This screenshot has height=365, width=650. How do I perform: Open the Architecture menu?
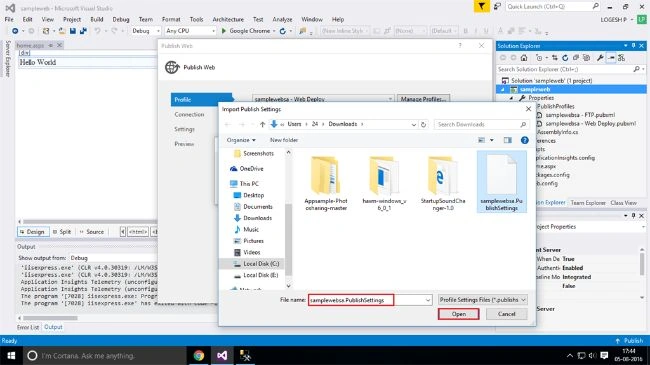pos(228,19)
